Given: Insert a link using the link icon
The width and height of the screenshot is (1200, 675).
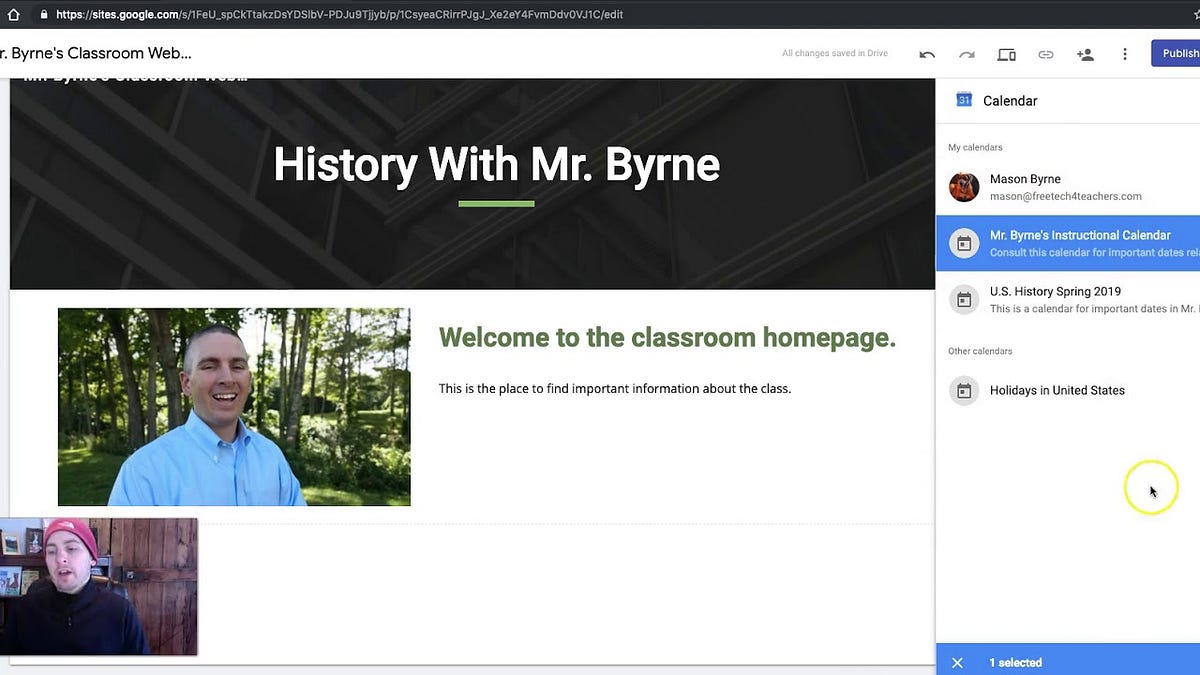Looking at the screenshot, I should tap(1046, 53).
